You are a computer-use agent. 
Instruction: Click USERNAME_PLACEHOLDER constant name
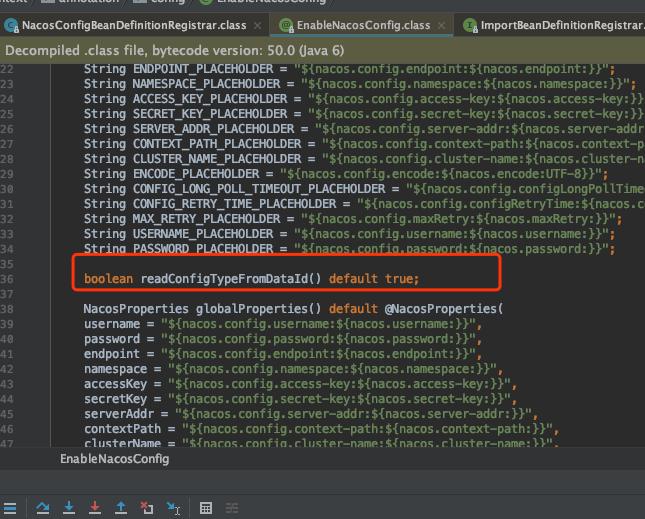203,234
